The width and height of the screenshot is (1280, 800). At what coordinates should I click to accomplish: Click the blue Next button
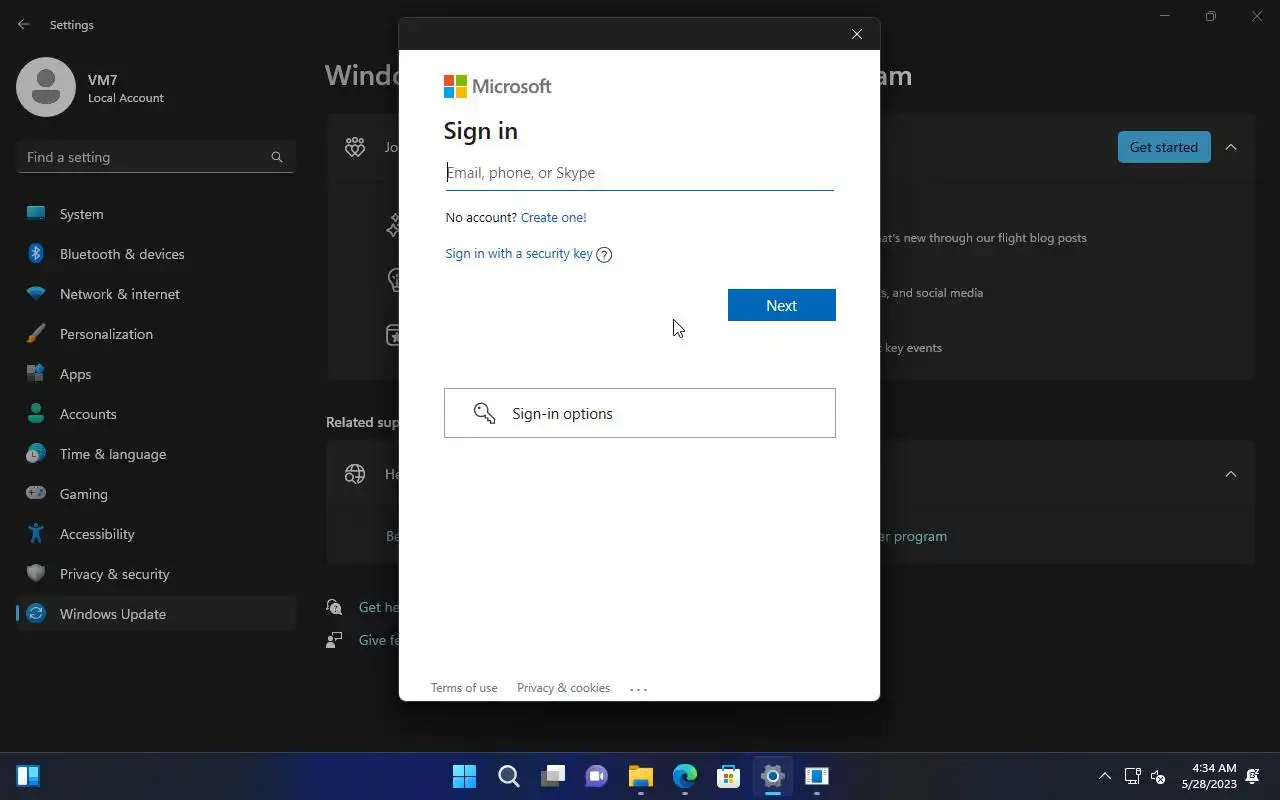(x=781, y=305)
